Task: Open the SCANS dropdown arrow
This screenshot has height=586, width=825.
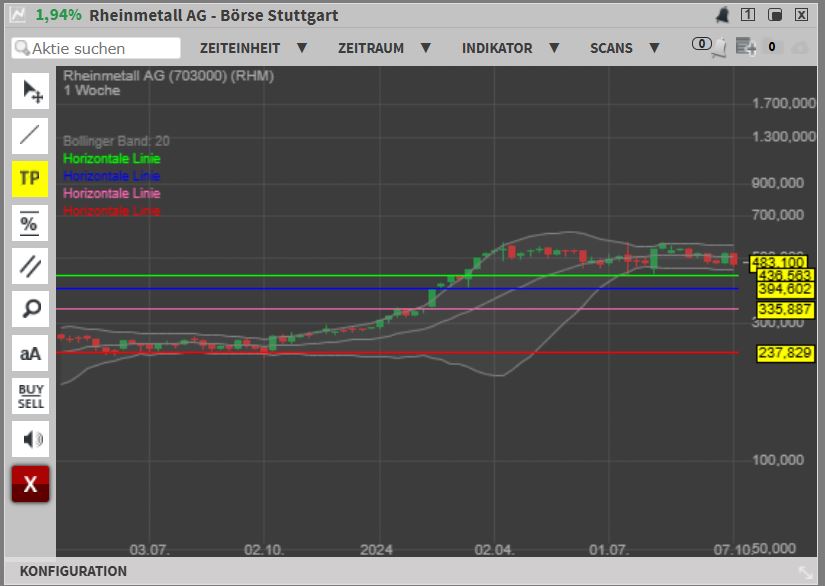Action: (x=654, y=48)
